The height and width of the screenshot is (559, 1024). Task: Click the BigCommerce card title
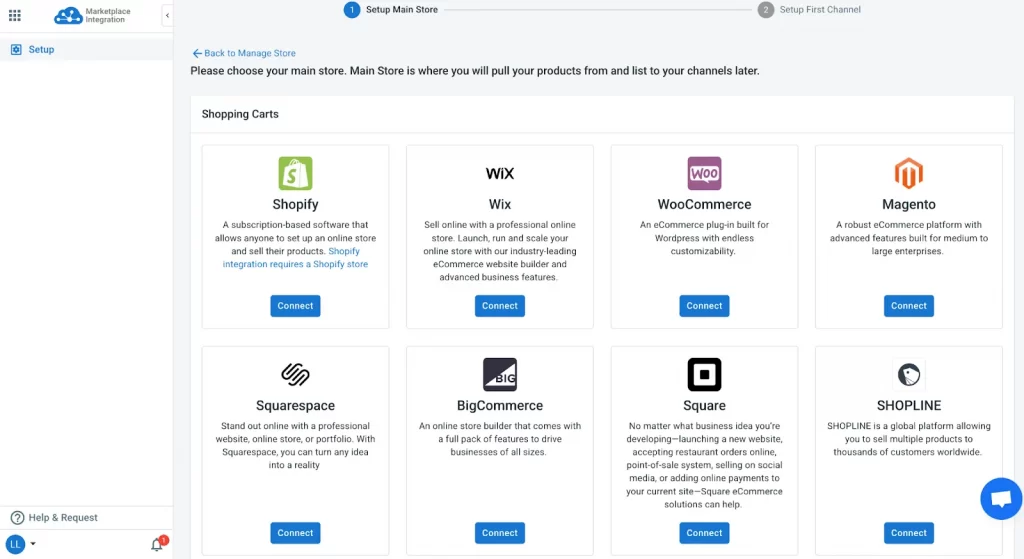pos(500,406)
